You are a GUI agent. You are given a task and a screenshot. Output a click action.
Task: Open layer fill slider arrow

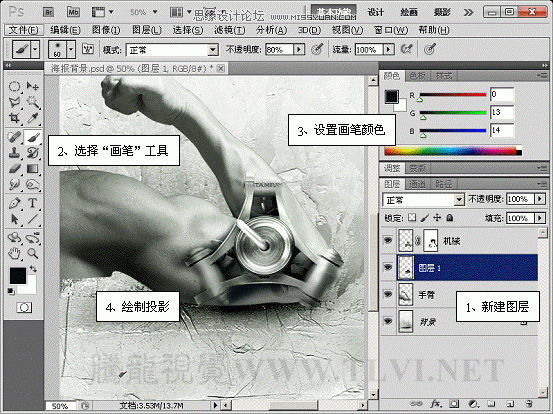tap(540, 218)
